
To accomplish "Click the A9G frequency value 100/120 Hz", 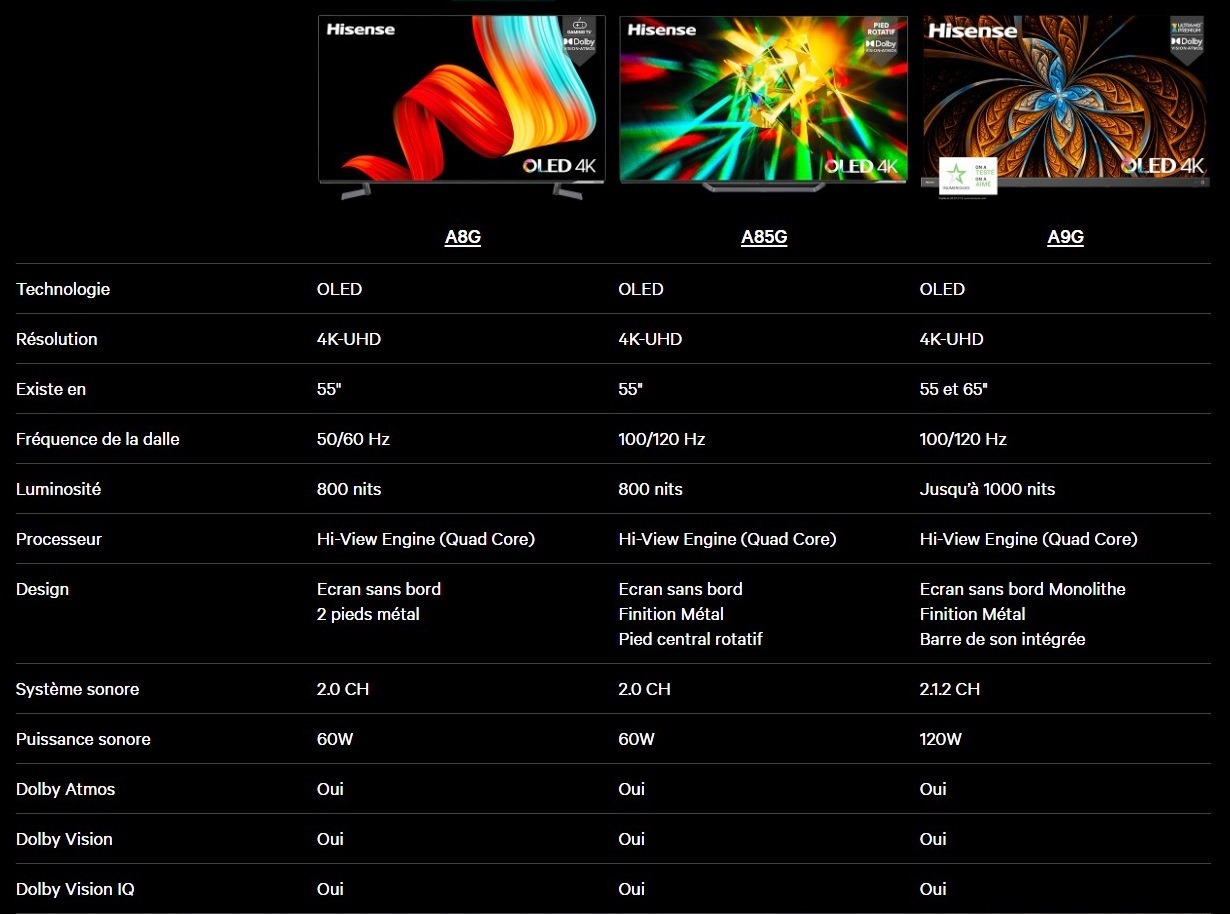I will coord(963,439).
